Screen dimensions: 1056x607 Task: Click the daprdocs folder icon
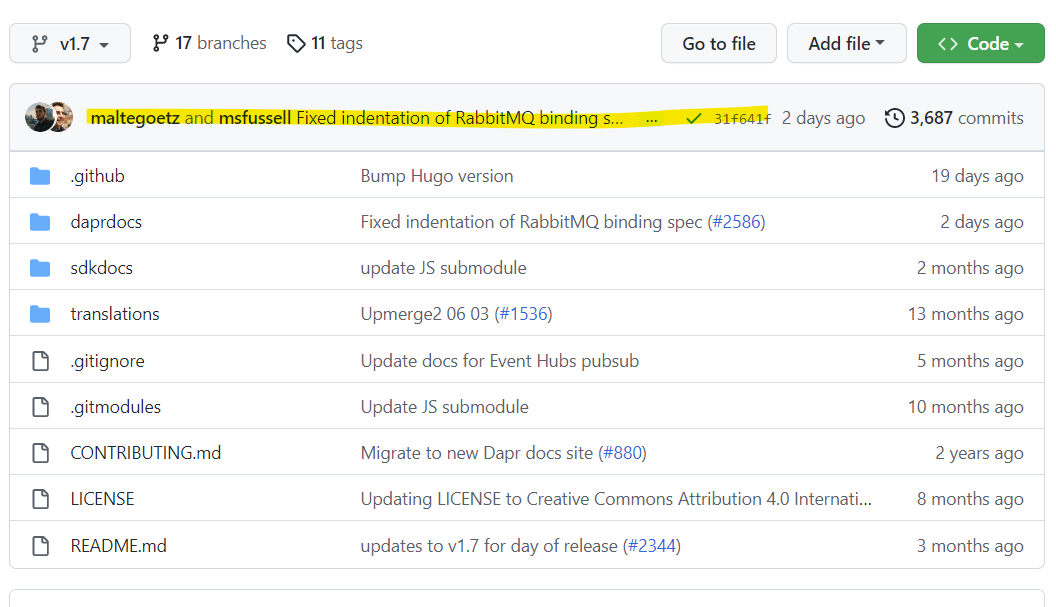tap(40, 222)
